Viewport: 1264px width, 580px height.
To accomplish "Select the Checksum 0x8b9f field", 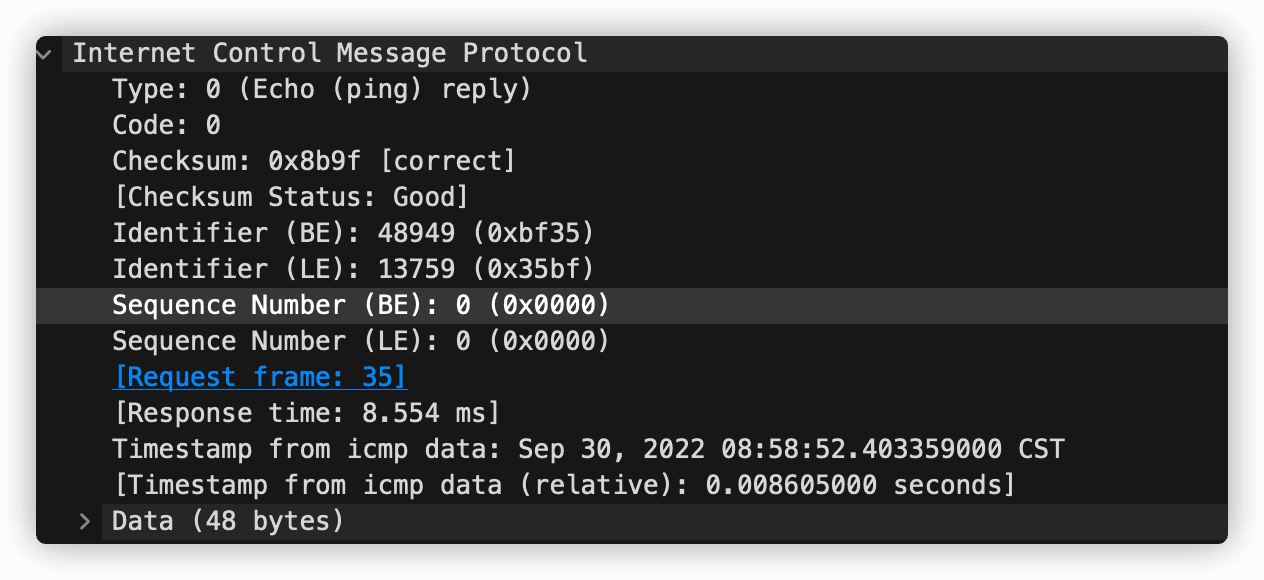I will pos(632,161).
